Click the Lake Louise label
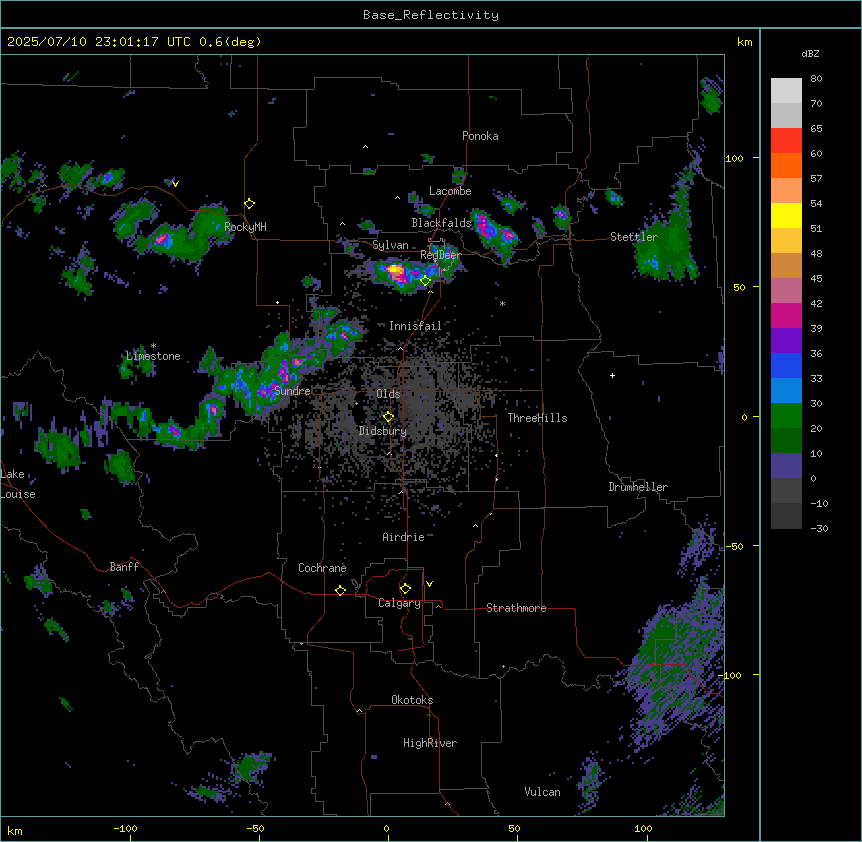 (x=18, y=484)
